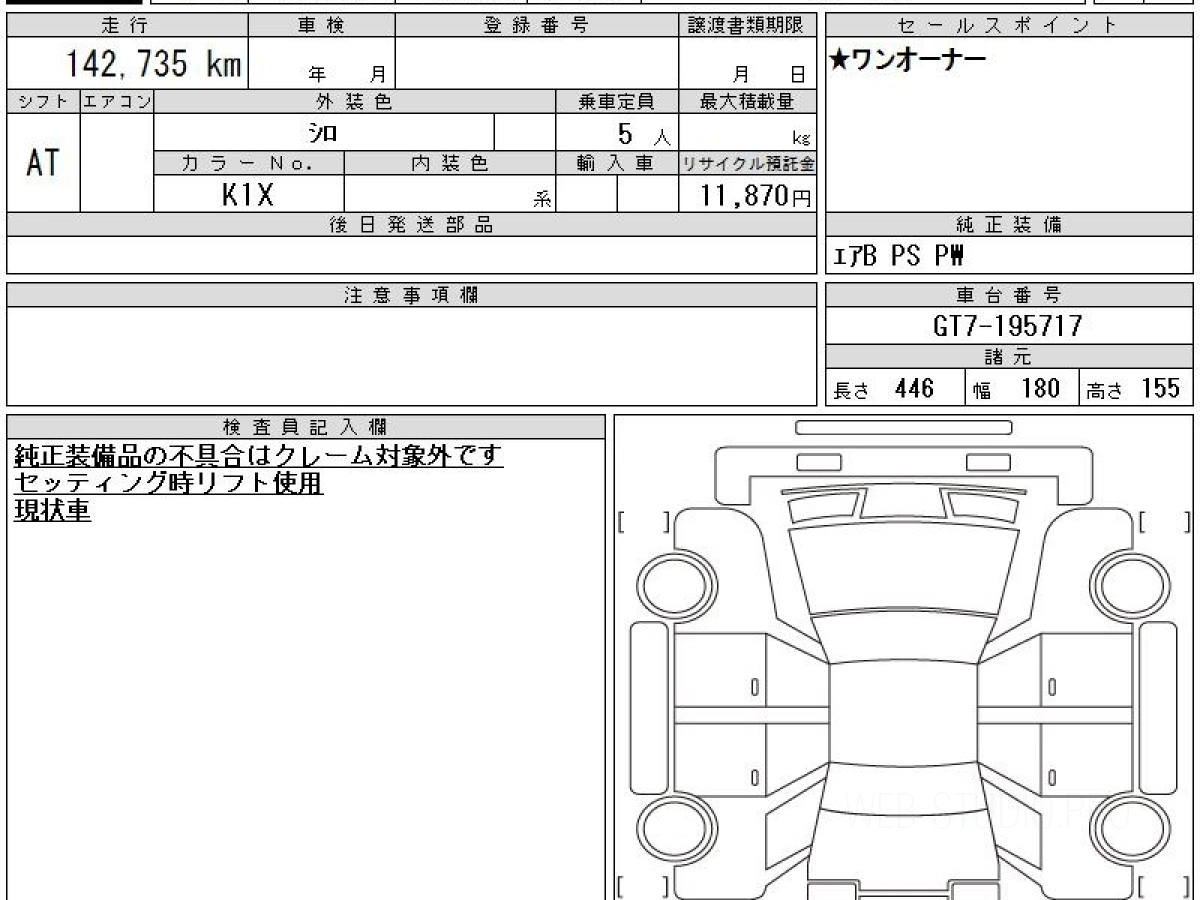Image resolution: width=1200 pixels, height=900 pixels.
Task: Click the エアコン header cell
Action: (x=117, y=101)
